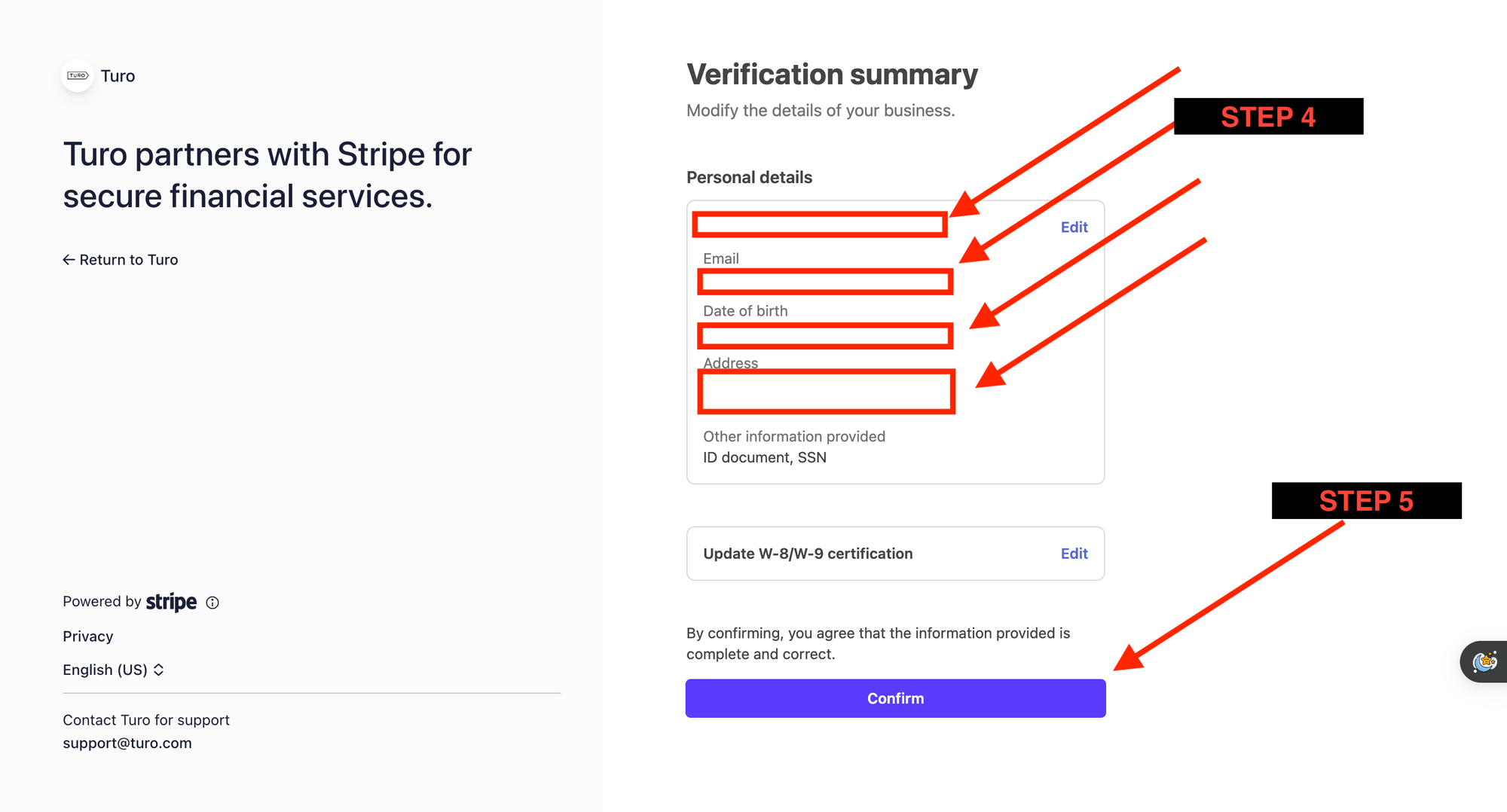Click the redacted Email value box
This screenshot has width=1507, height=812.
[x=825, y=282]
